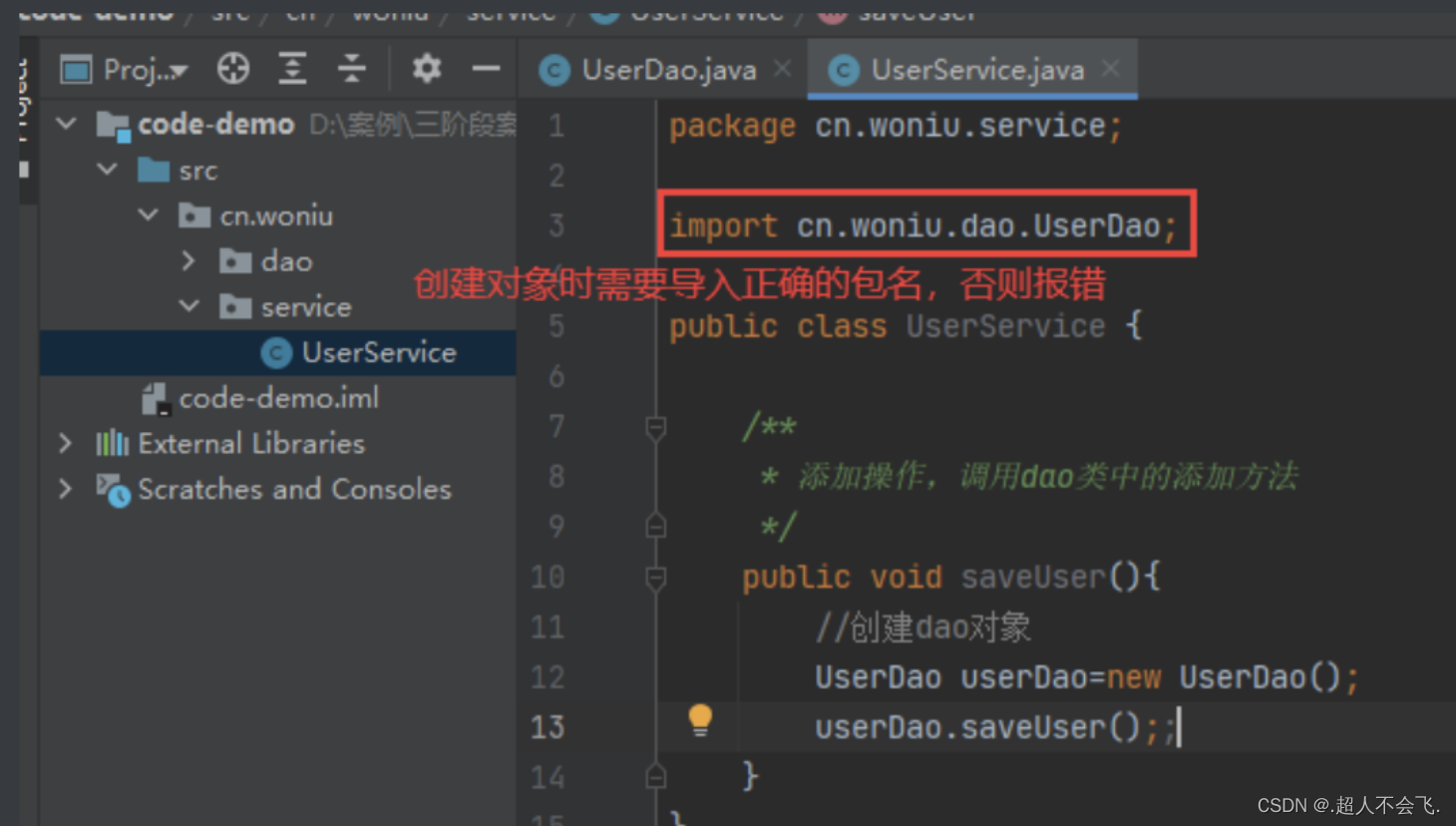Click the import cn.woniu.dao.UserDao statement
The width and height of the screenshot is (1456, 826).
[923, 225]
